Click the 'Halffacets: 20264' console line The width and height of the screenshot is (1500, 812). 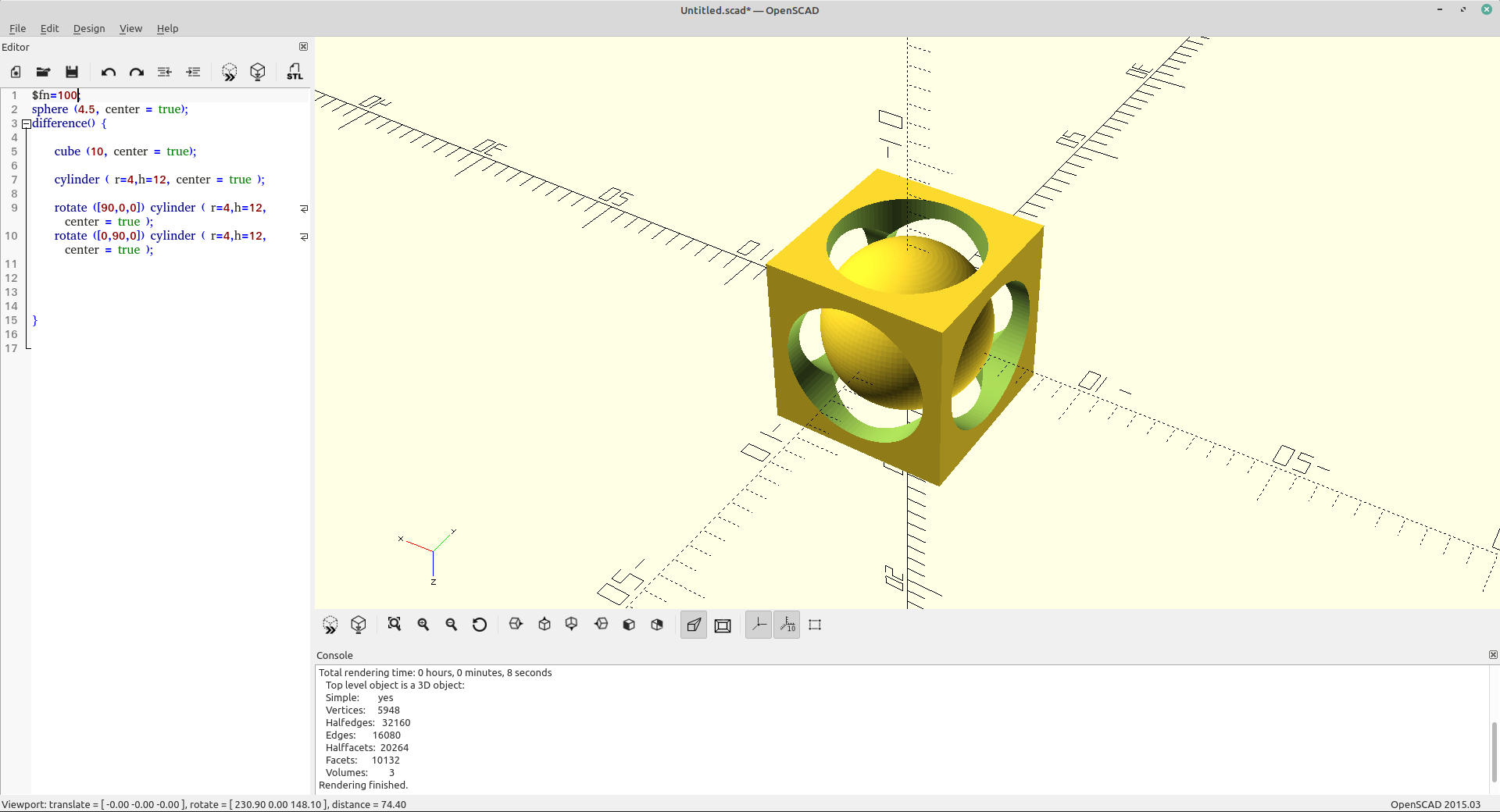[367, 747]
